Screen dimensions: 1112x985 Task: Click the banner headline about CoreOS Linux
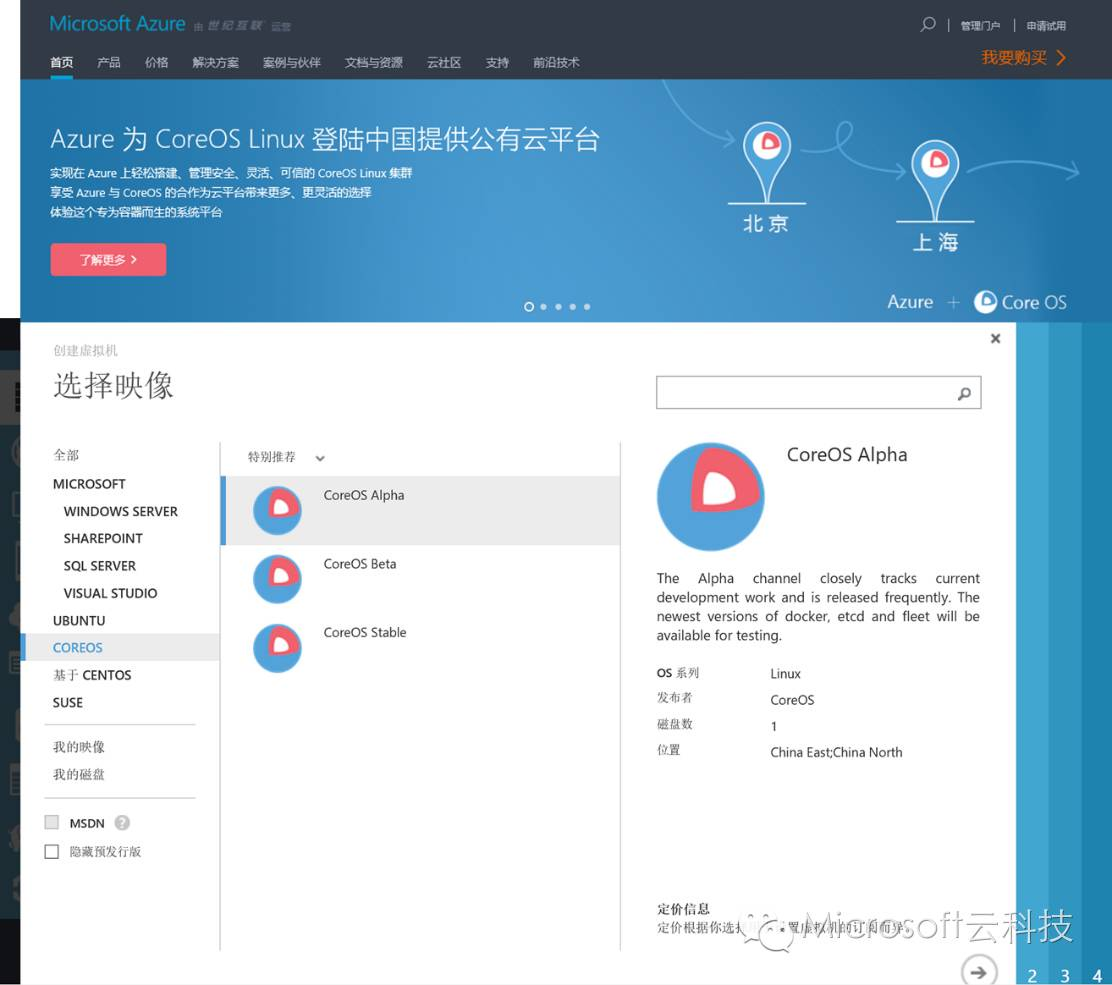325,139
